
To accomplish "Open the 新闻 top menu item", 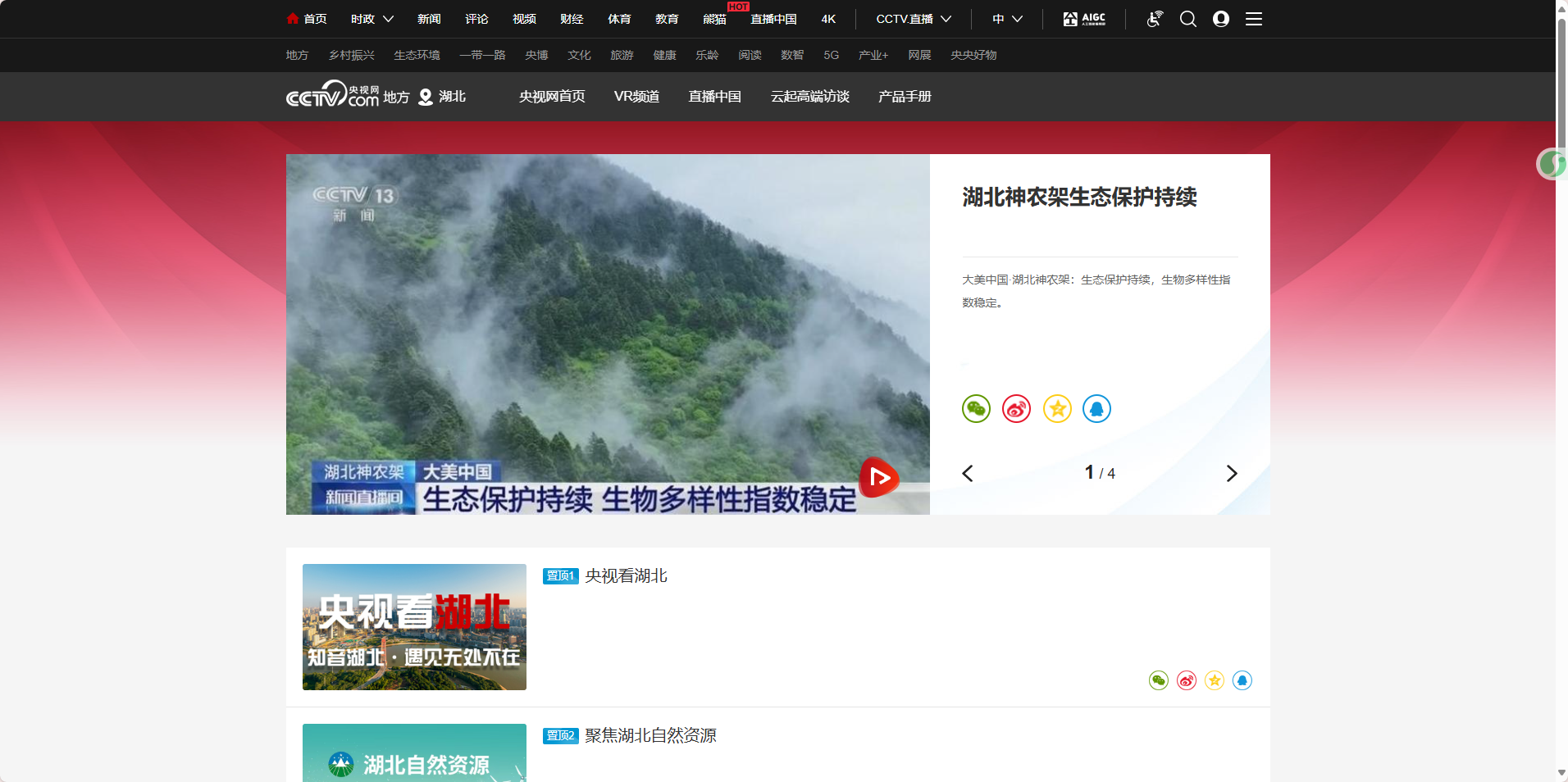I will 429,19.
